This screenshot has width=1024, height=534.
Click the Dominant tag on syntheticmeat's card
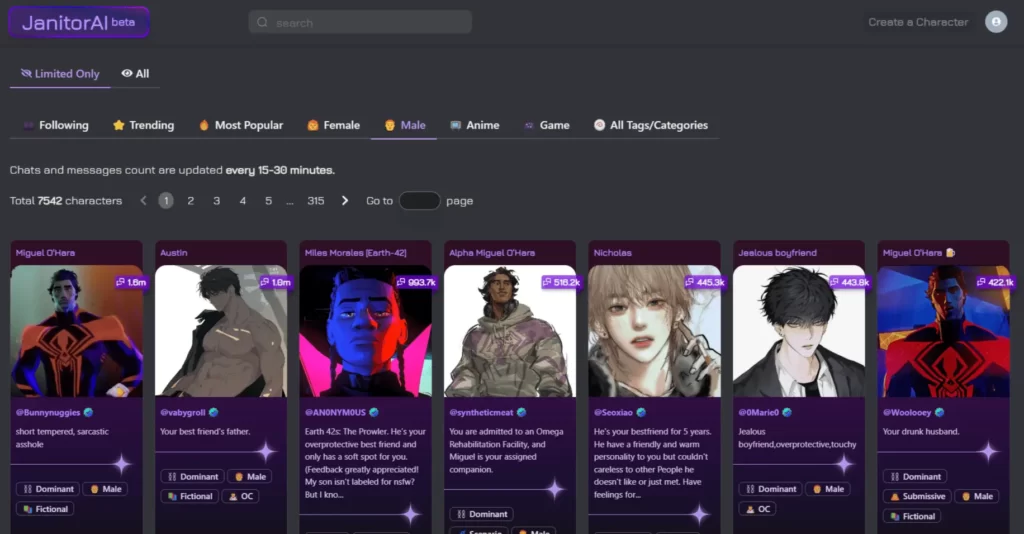tap(482, 514)
